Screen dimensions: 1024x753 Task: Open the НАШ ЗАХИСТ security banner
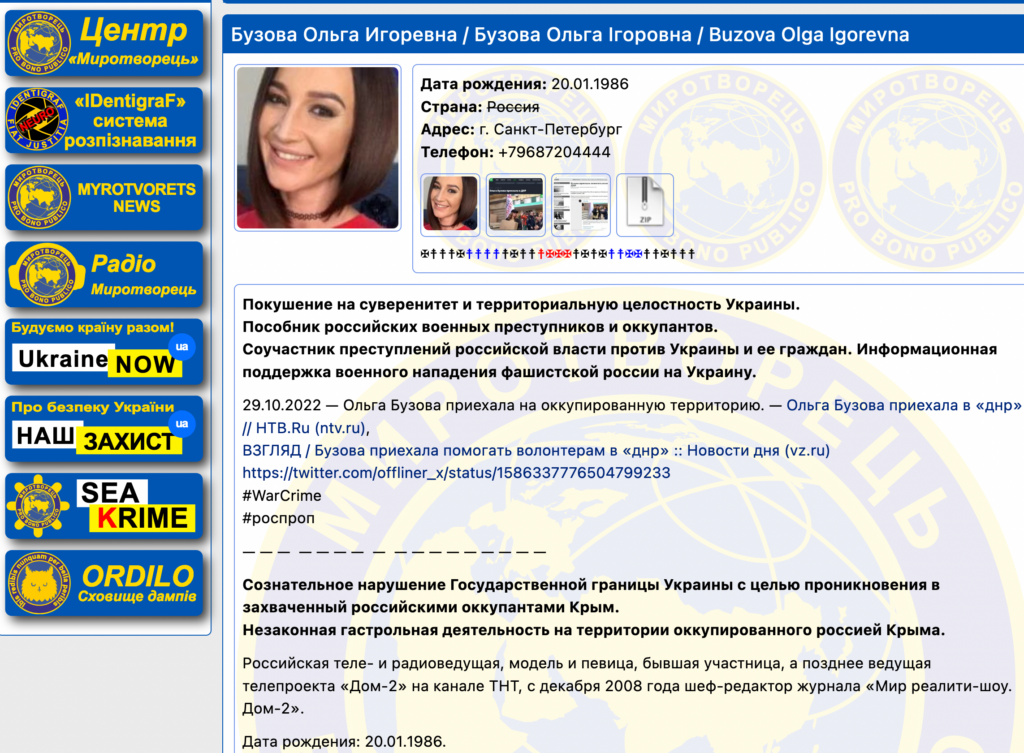coord(104,429)
